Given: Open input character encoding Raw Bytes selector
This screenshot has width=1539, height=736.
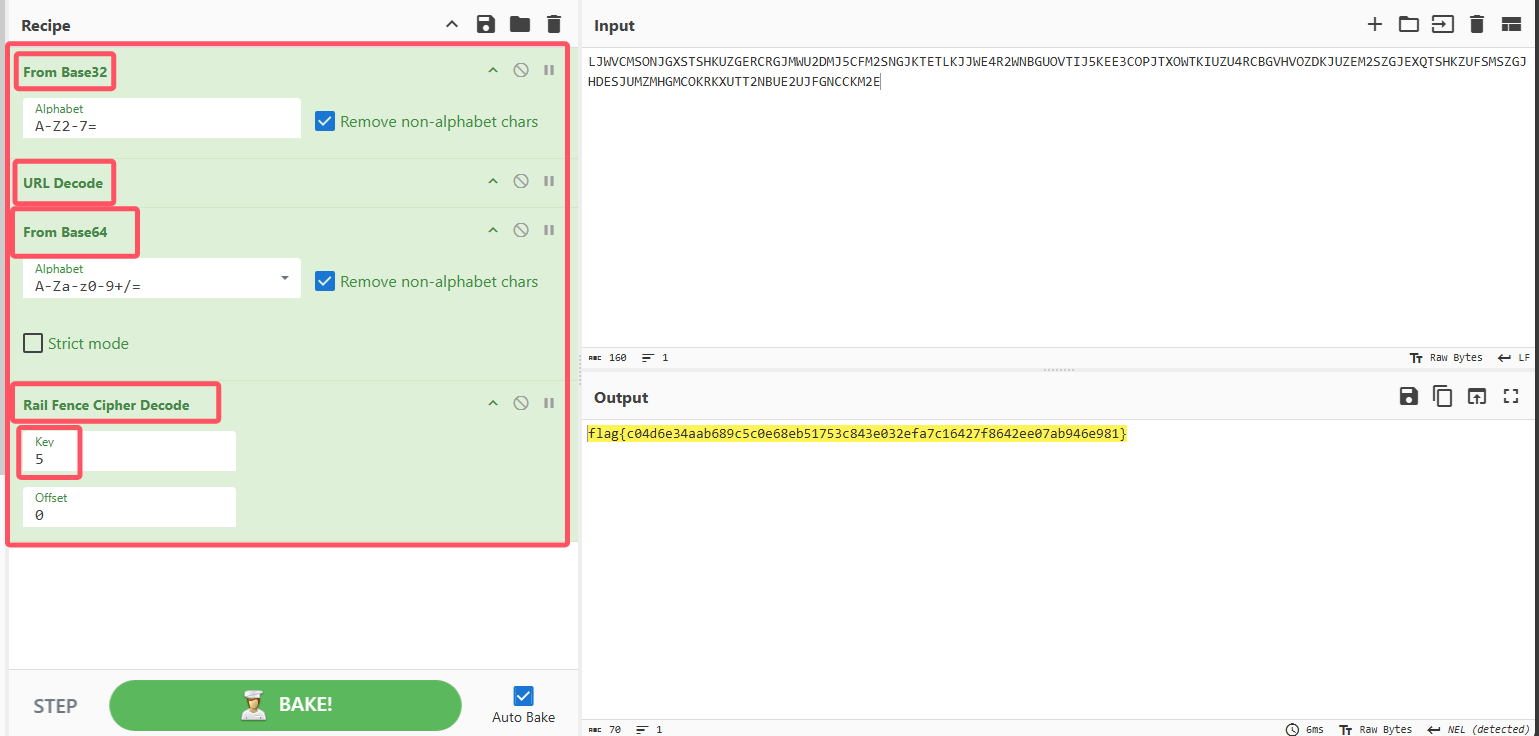Looking at the screenshot, I should [1445, 357].
